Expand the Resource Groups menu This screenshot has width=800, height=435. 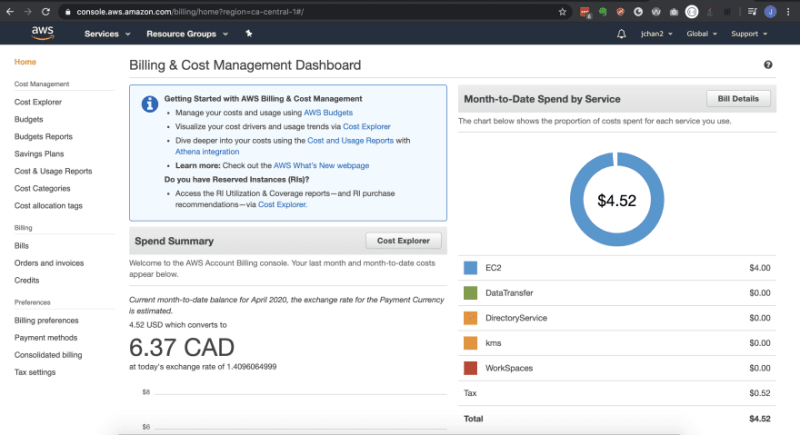click(x=187, y=34)
